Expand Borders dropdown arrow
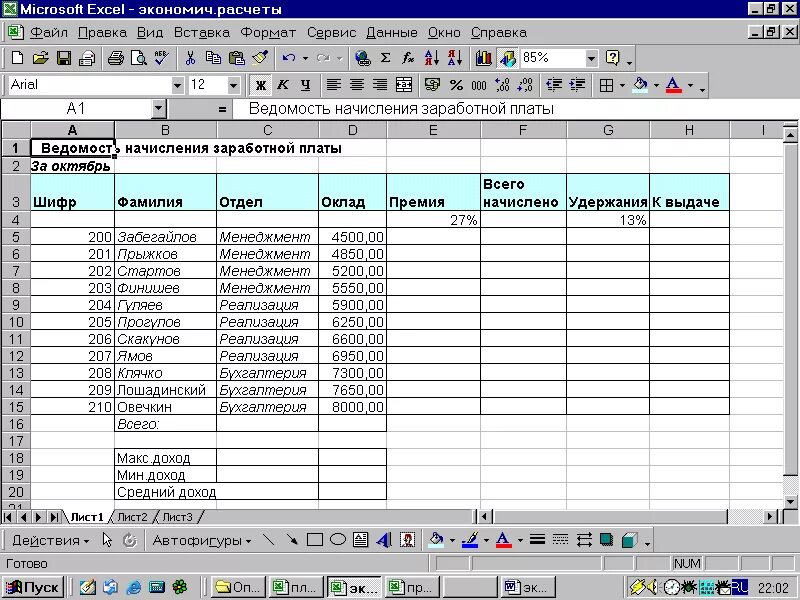 tap(622, 85)
